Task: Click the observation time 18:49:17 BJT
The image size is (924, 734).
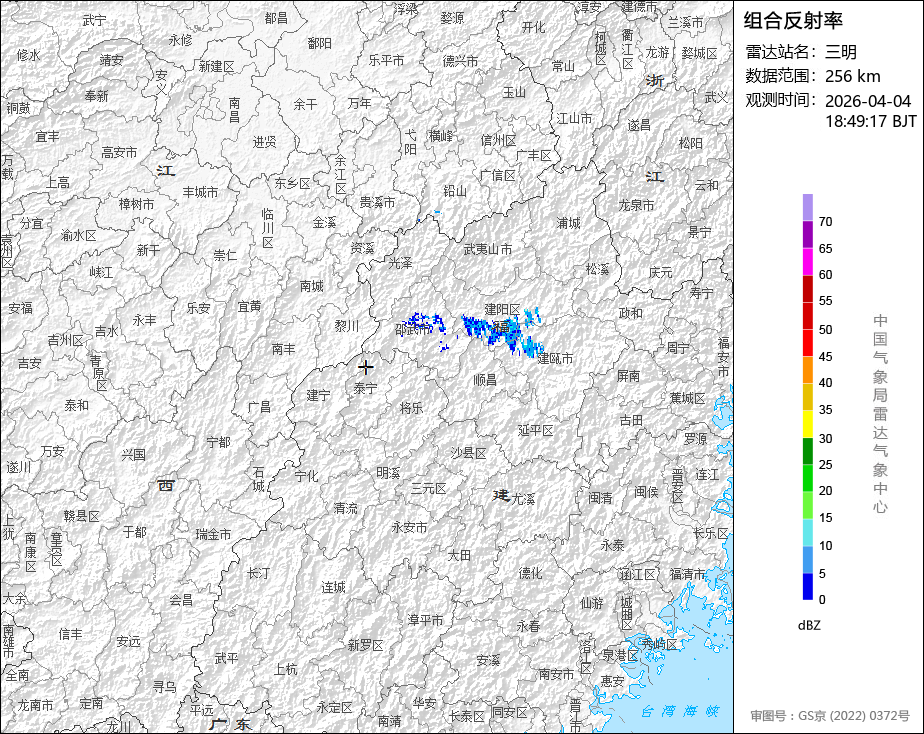Action: tap(870, 121)
